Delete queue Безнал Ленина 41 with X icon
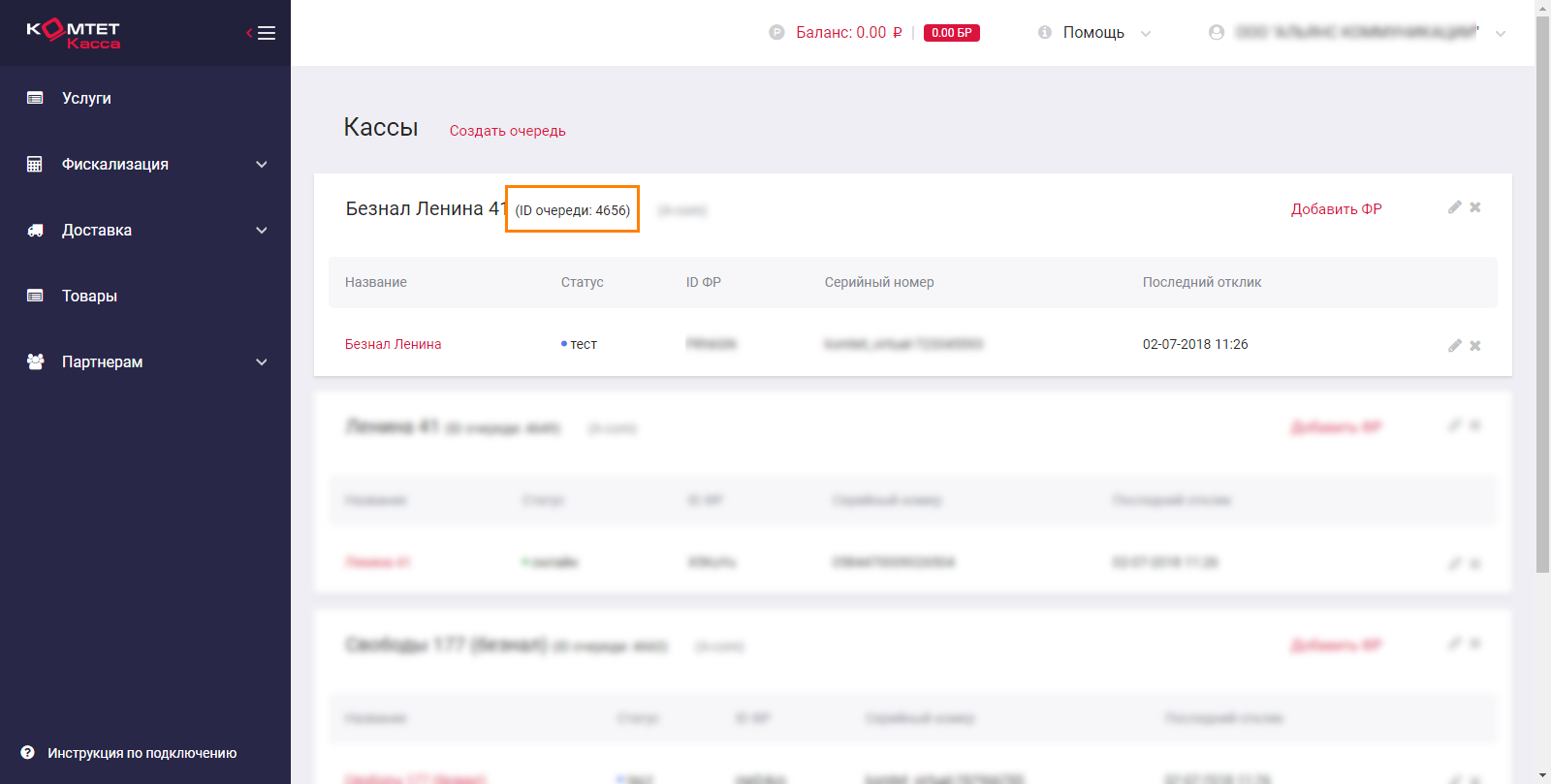1551x784 pixels. coord(1475,207)
